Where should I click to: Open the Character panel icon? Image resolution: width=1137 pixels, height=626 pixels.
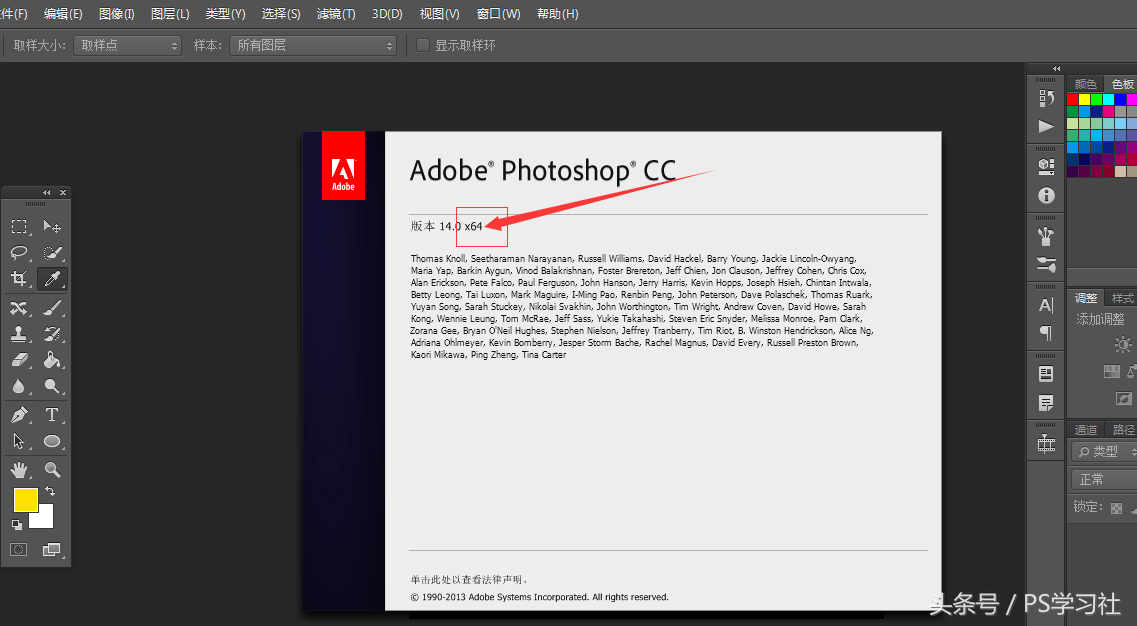click(x=1046, y=305)
